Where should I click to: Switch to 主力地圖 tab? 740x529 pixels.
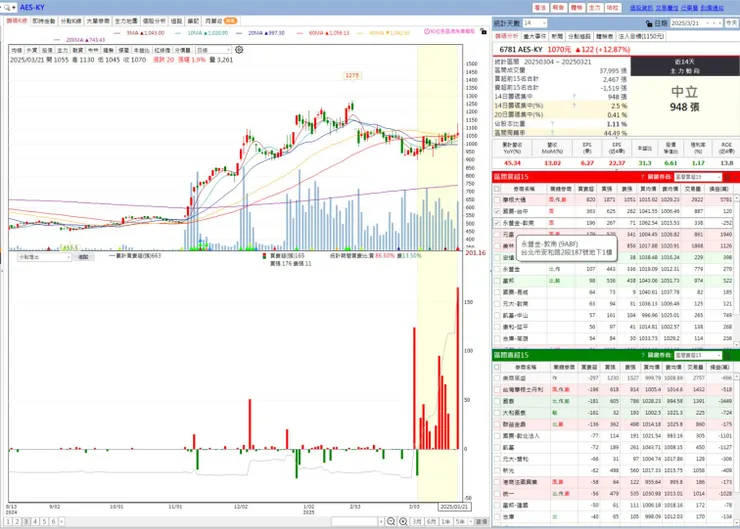click(x=126, y=21)
